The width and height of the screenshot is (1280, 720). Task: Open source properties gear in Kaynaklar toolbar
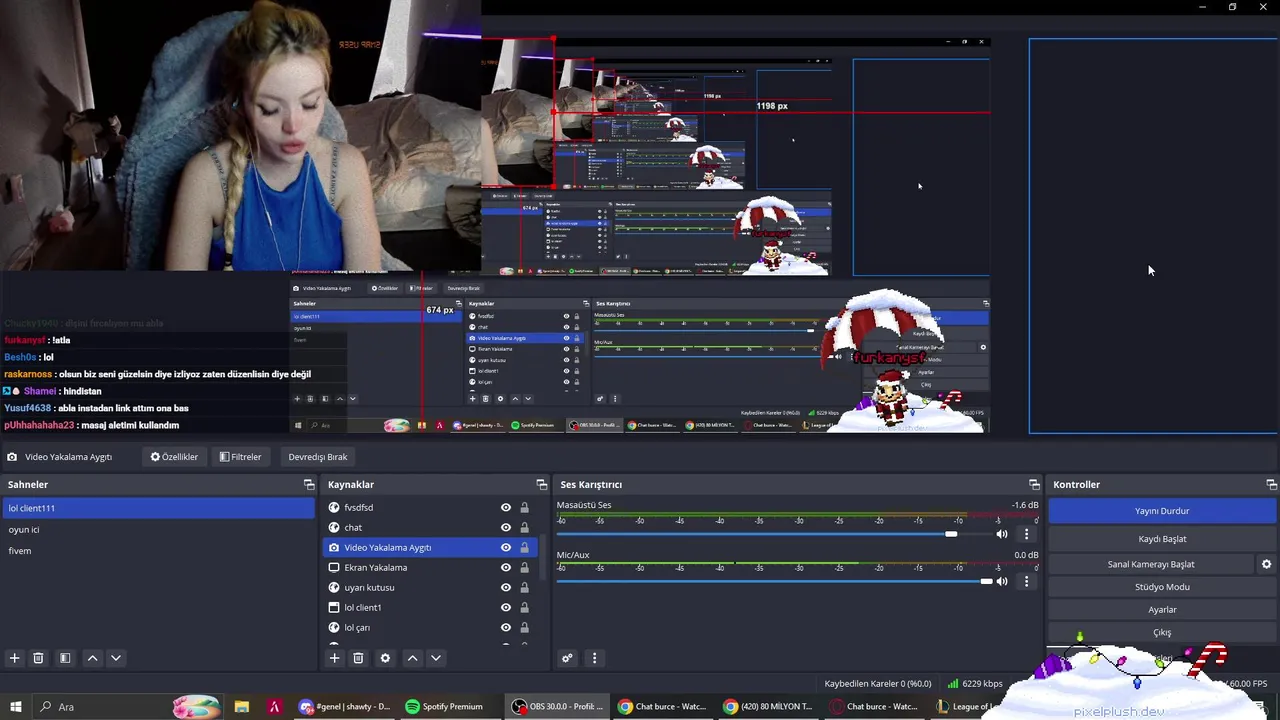tap(385, 658)
